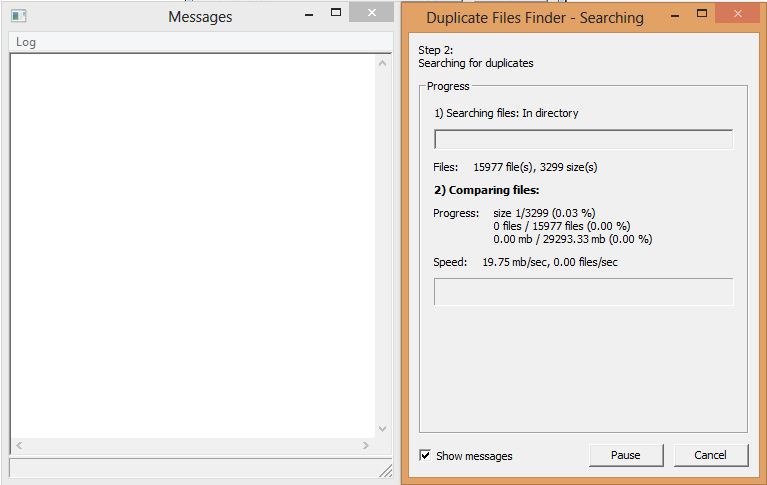Click the '15977 file(s), 3299 size(s)' text

[x=535, y=167]
